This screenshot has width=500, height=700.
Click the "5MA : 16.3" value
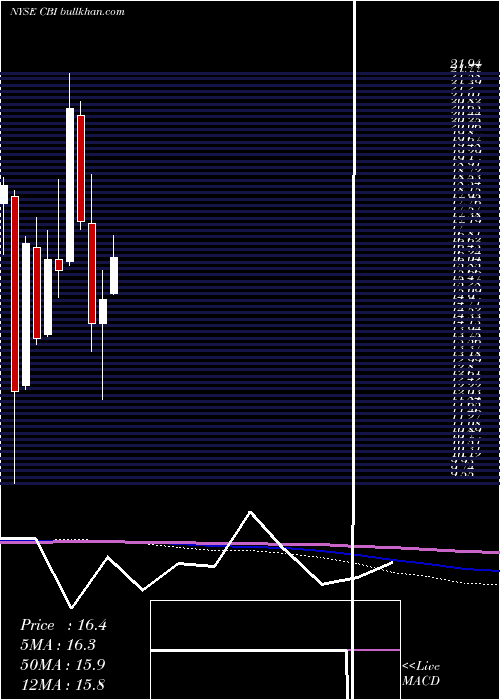(x=58, y=645)
